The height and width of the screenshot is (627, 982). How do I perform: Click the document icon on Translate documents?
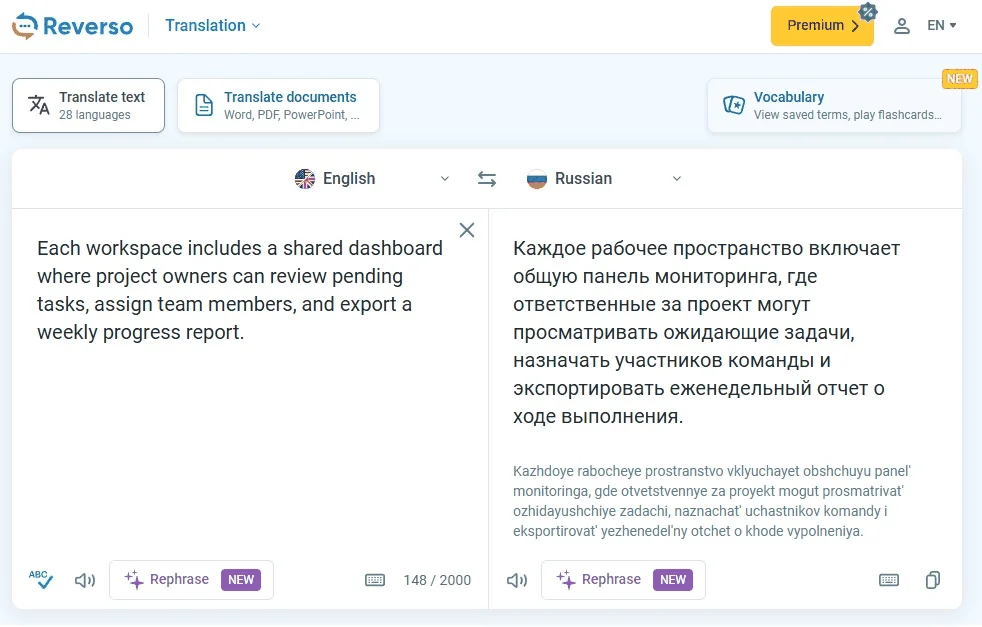pos(204,105)
